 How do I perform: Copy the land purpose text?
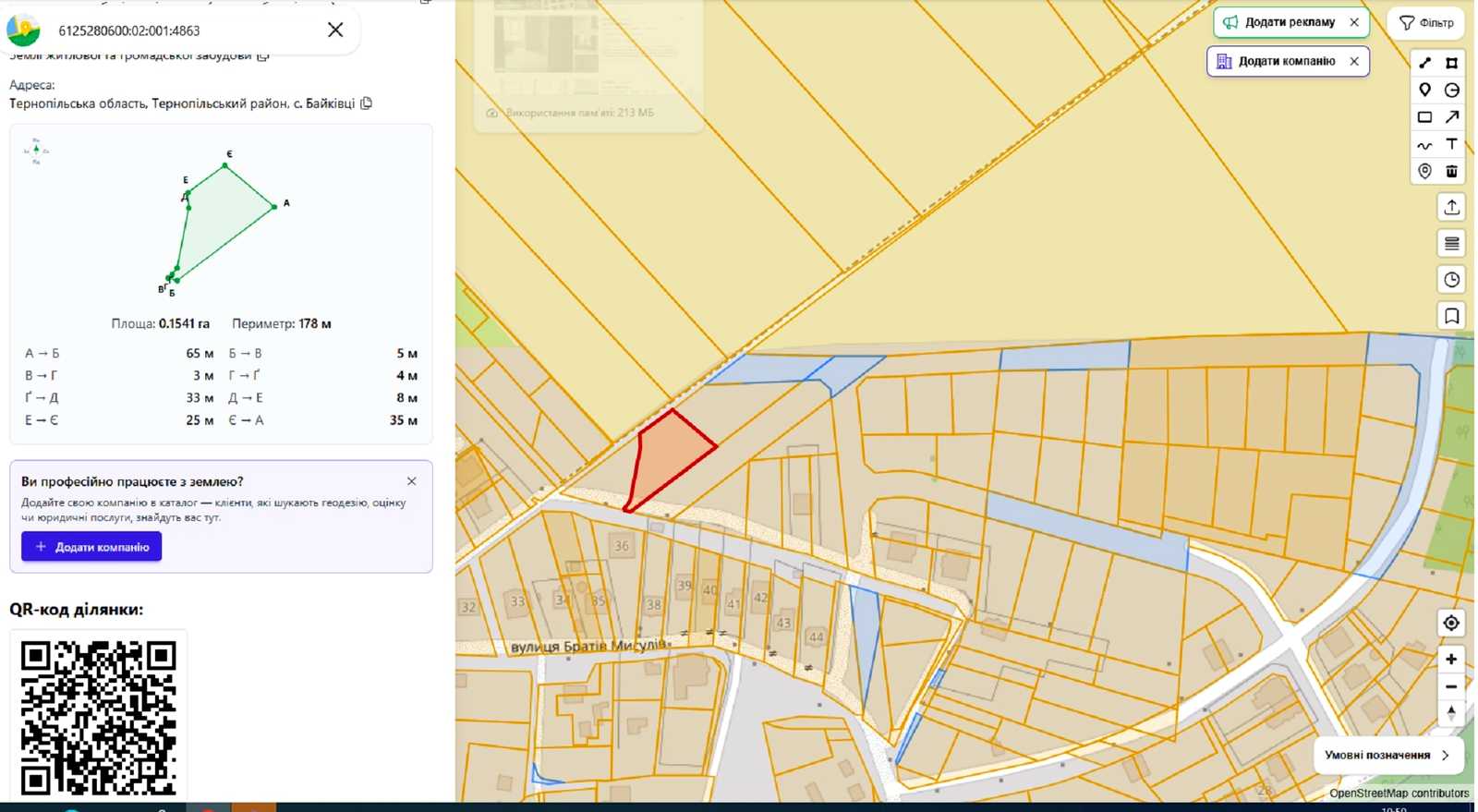[x=263, y=55]
